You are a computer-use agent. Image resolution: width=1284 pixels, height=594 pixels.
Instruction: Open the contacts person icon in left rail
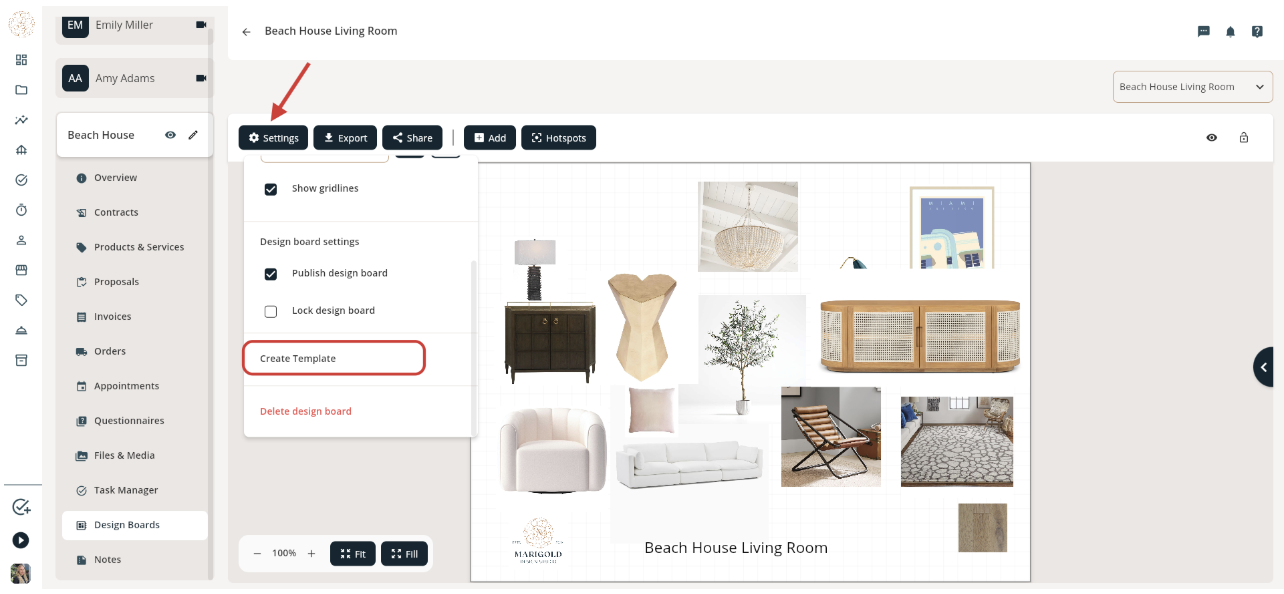point(21,240)
